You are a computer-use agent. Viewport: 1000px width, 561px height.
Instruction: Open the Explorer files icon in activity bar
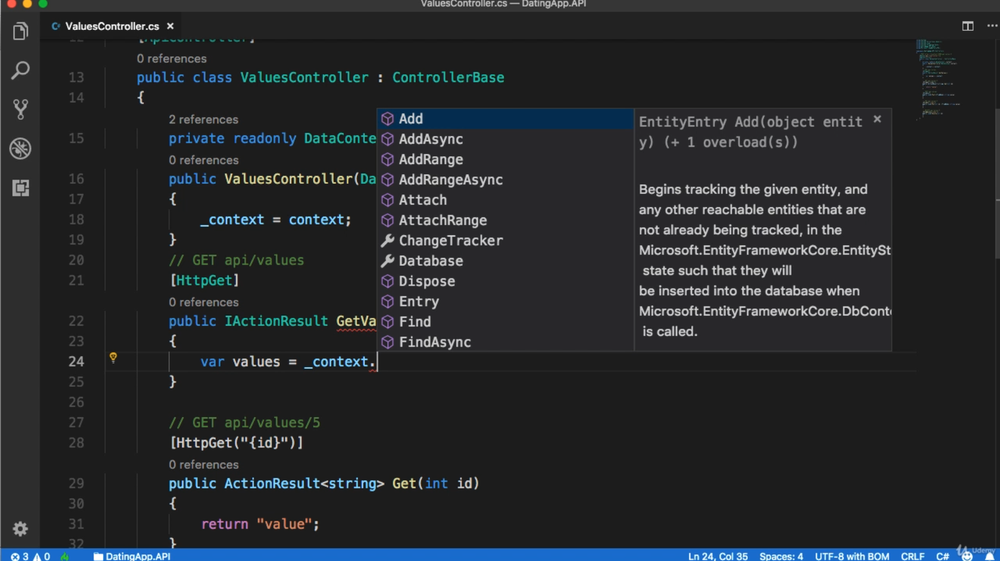click(x=20, y=31)
